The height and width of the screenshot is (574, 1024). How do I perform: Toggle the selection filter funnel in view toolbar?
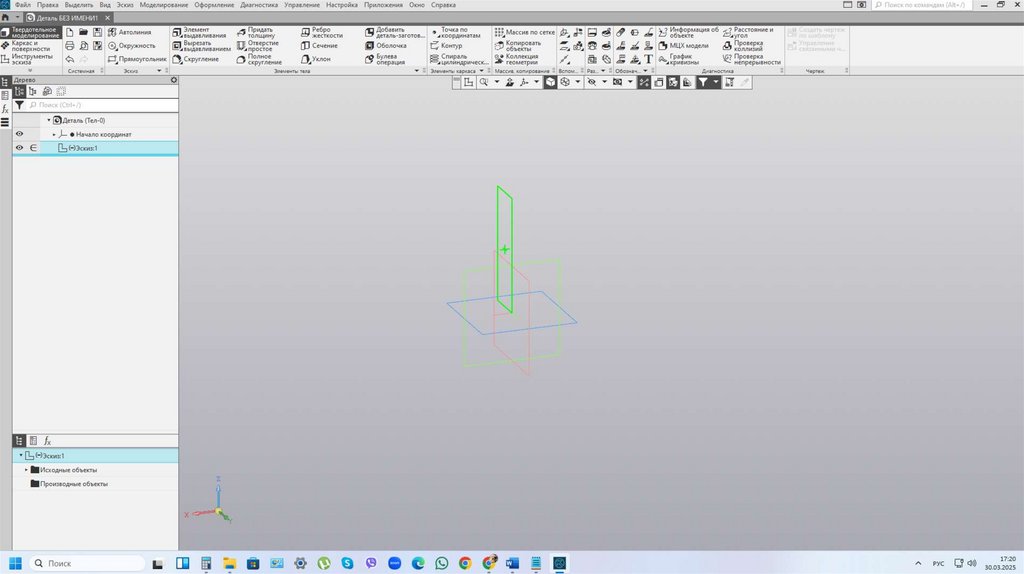703,82
